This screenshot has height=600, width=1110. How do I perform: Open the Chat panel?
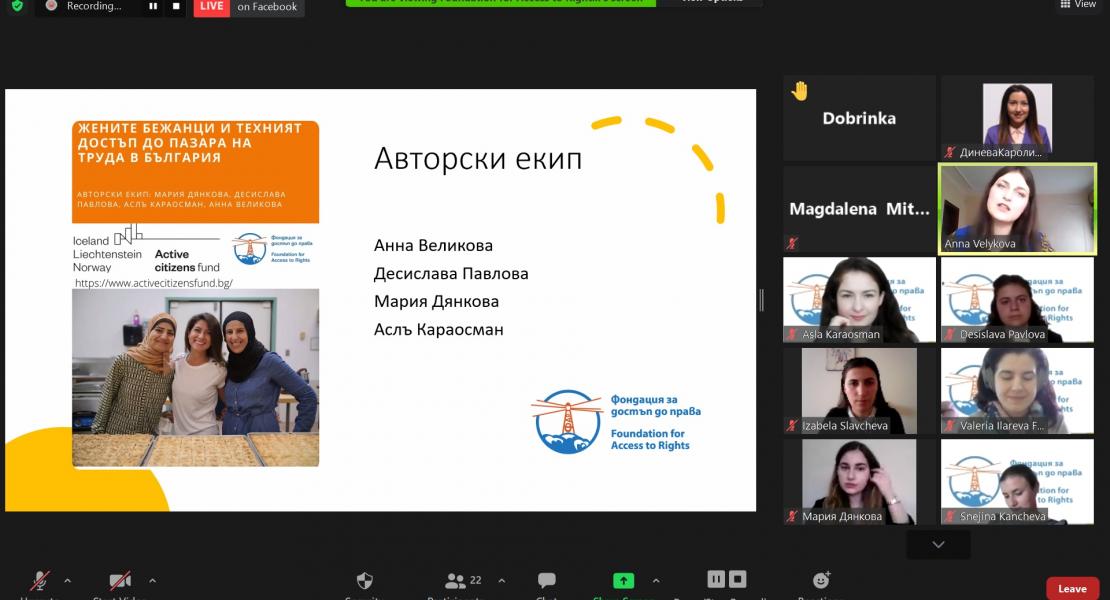point(547,580)
